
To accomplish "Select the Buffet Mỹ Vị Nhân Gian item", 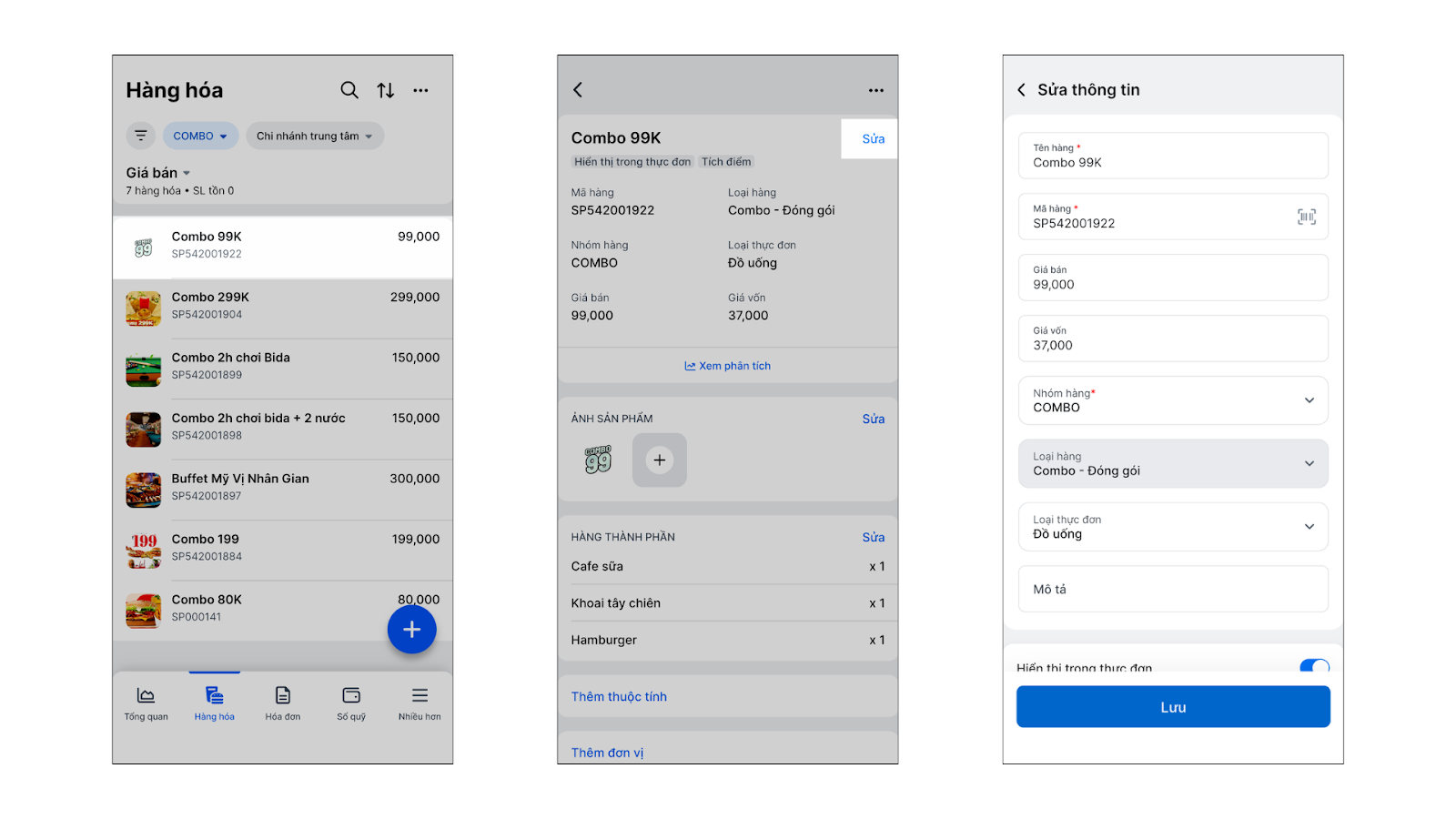I will pos(283,490).
